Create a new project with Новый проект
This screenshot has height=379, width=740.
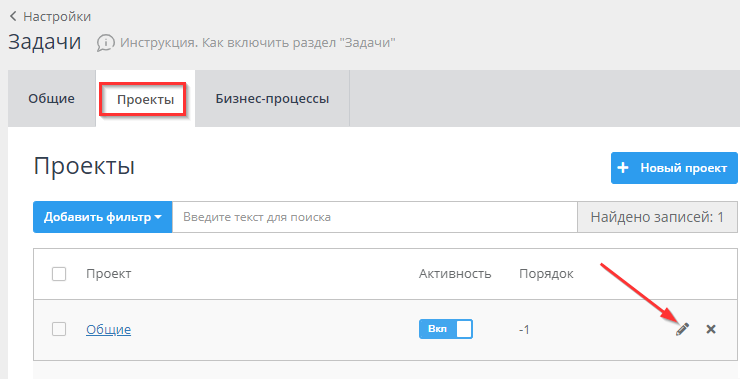(x=674, y=168)
